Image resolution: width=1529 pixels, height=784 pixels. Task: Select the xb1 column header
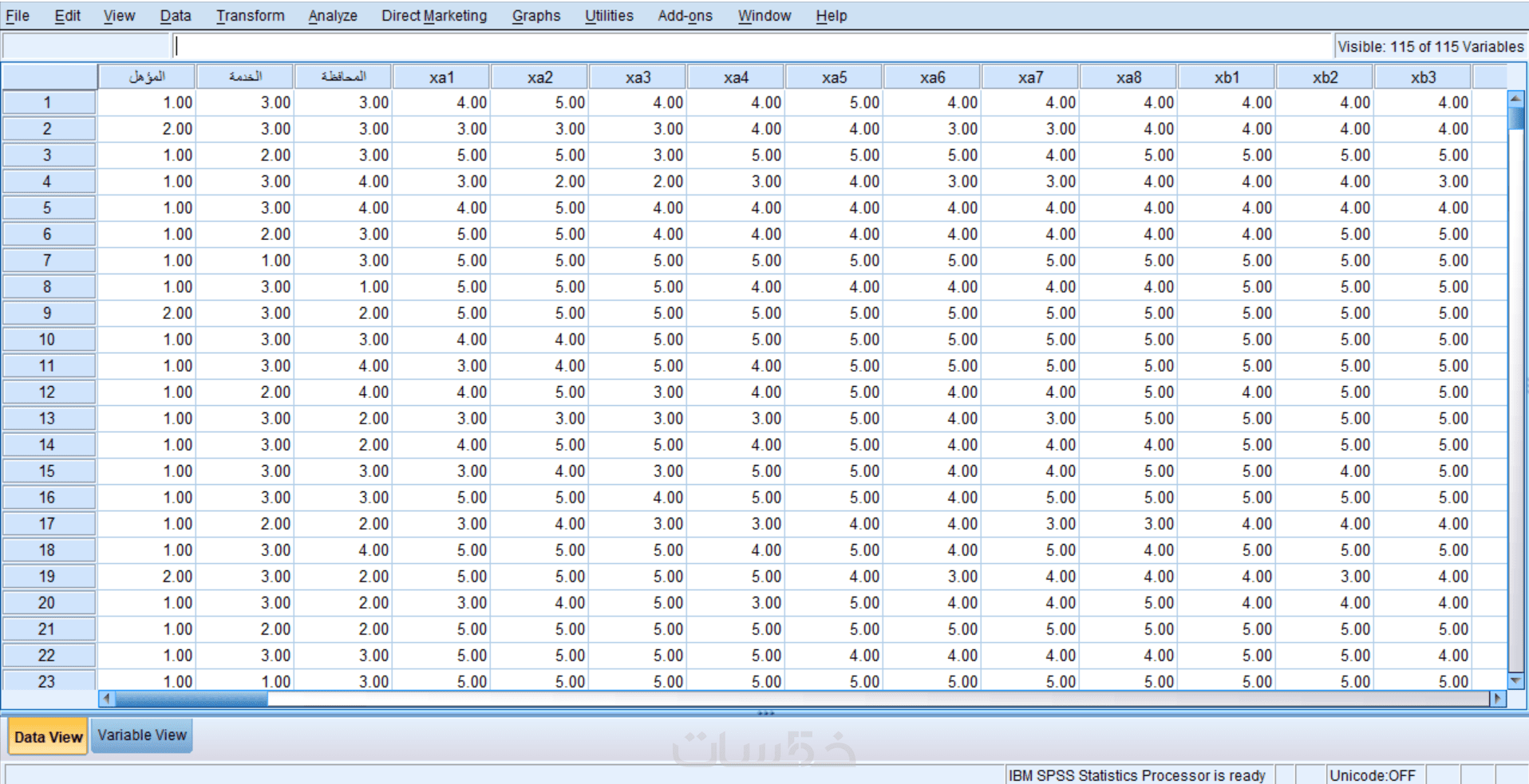tap(1227, 77)
